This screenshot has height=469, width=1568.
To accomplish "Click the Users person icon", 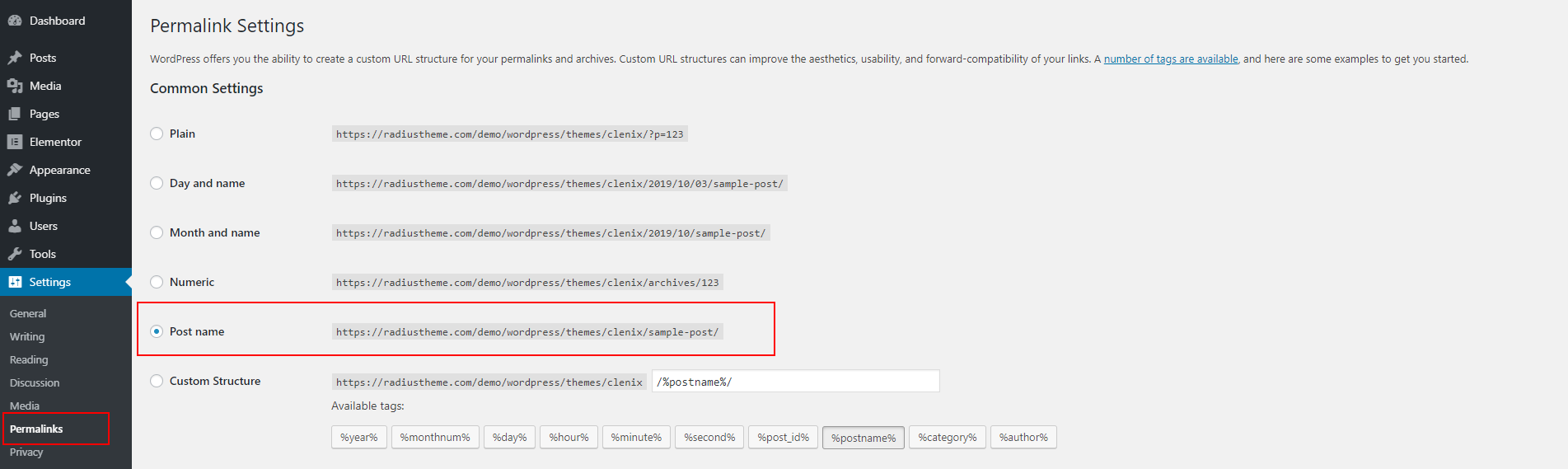I will point(15,226).
